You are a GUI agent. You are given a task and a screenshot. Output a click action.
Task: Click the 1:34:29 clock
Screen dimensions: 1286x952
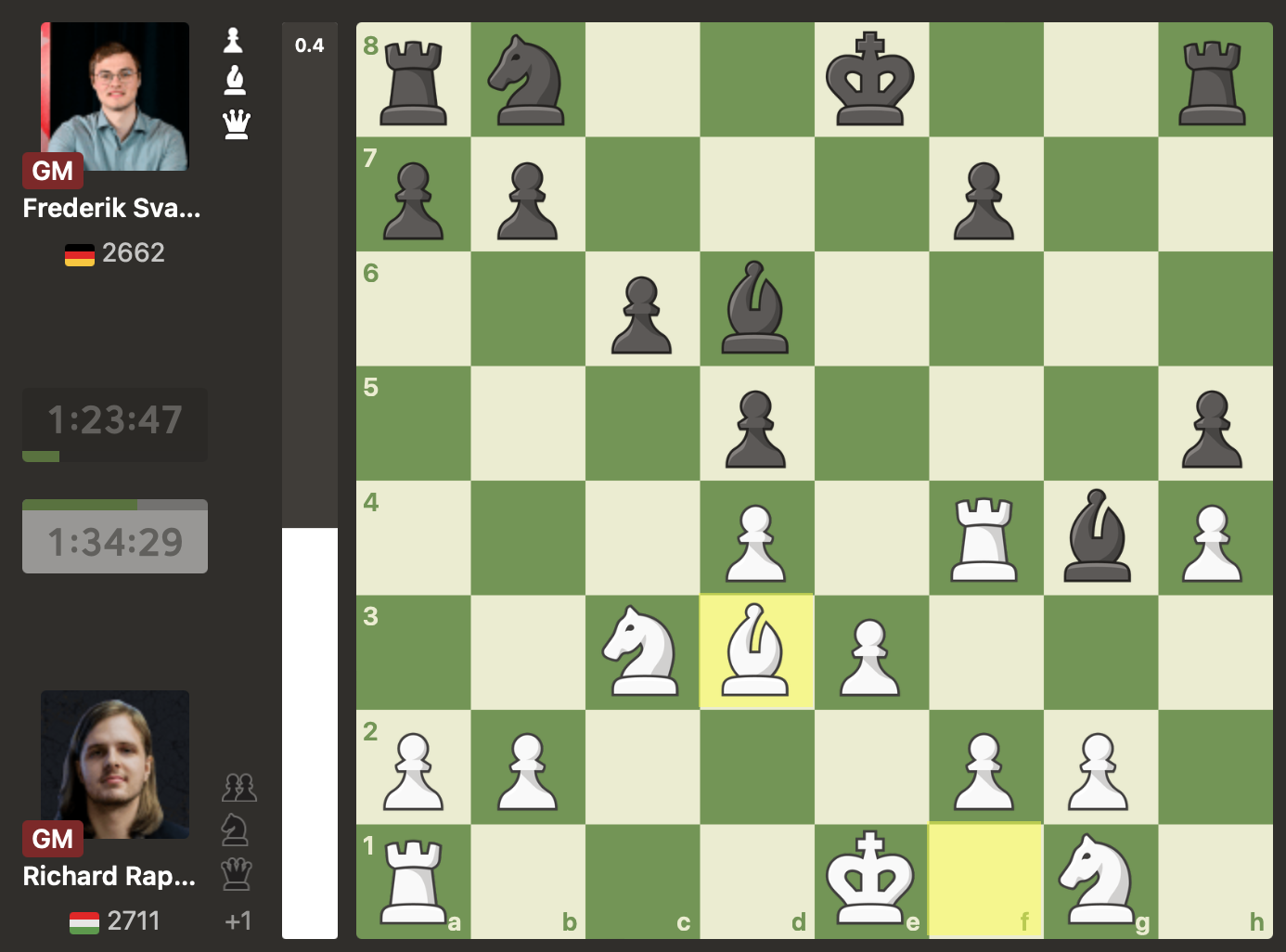click(x=115, y=536)
